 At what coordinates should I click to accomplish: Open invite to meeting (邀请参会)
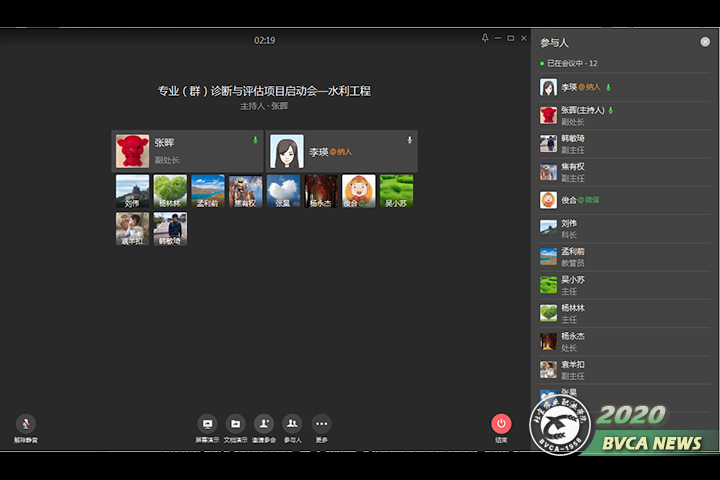point(264,424)
